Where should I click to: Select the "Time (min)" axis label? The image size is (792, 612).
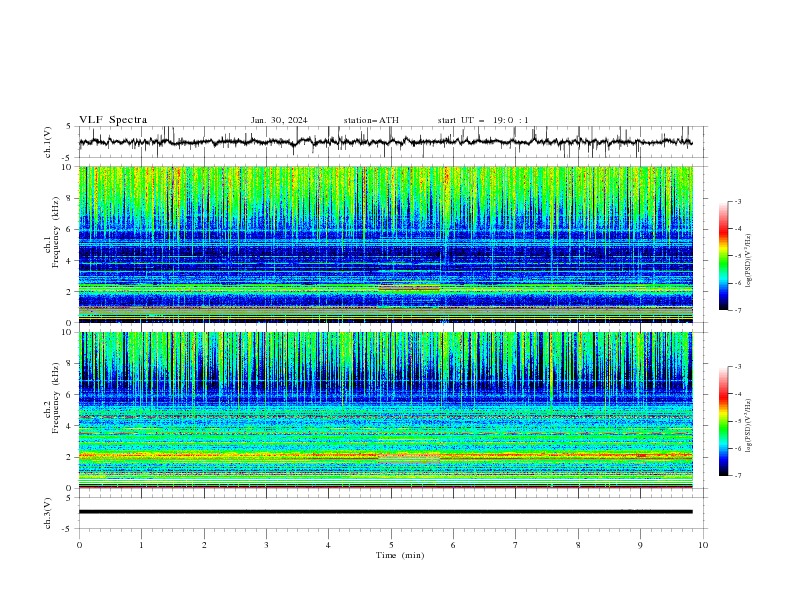coord(400,555)
